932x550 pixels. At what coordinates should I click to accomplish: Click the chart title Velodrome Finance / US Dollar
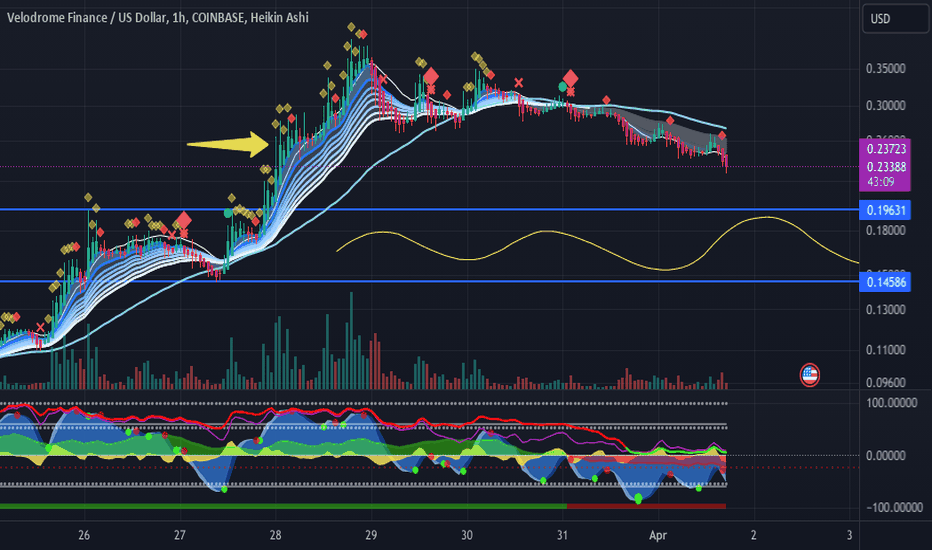coord(87,18)
